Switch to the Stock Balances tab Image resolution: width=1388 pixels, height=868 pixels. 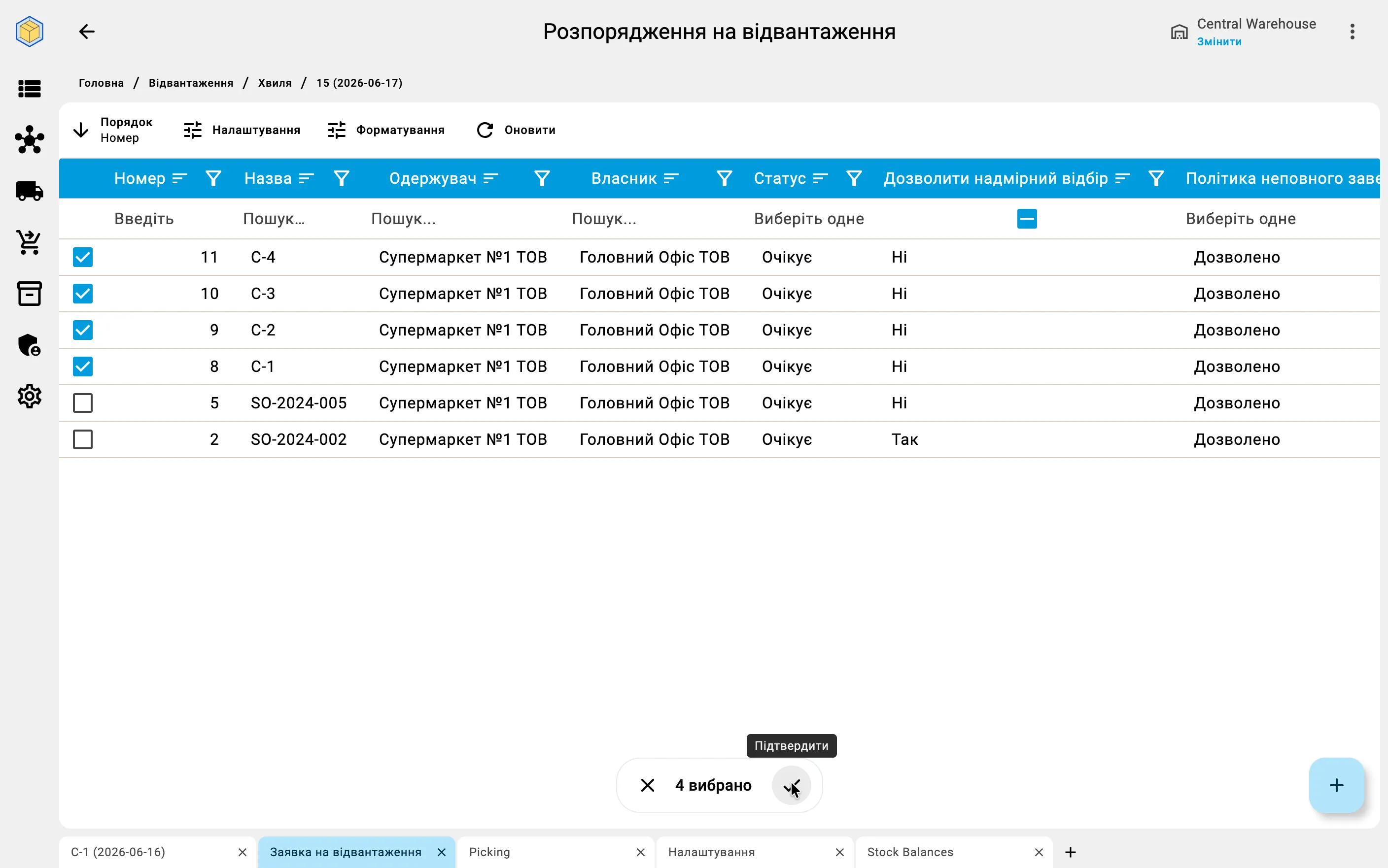953,852
